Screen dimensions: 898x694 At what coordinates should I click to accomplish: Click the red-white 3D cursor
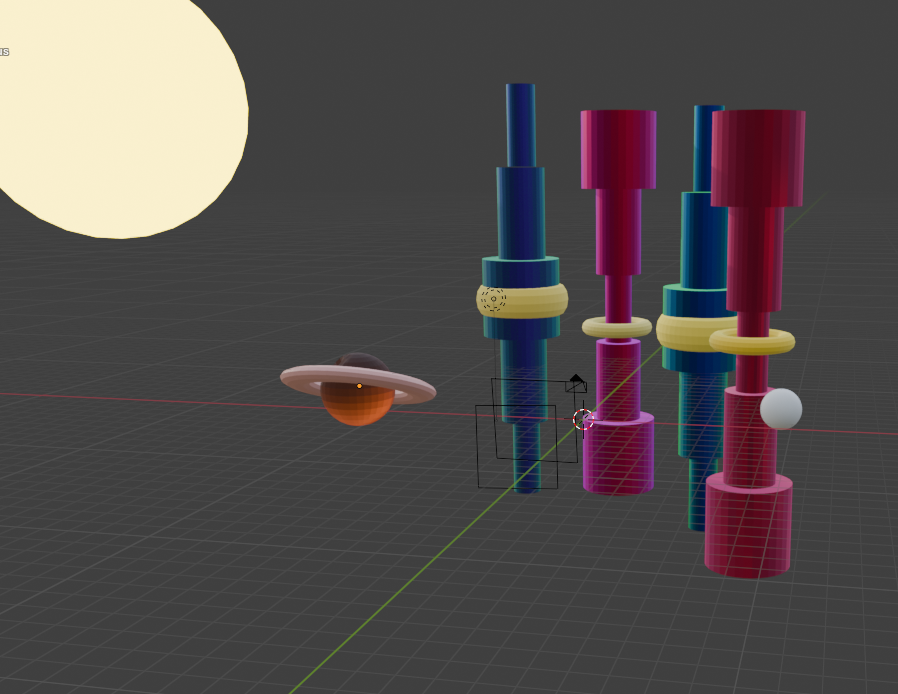(583, 419)
